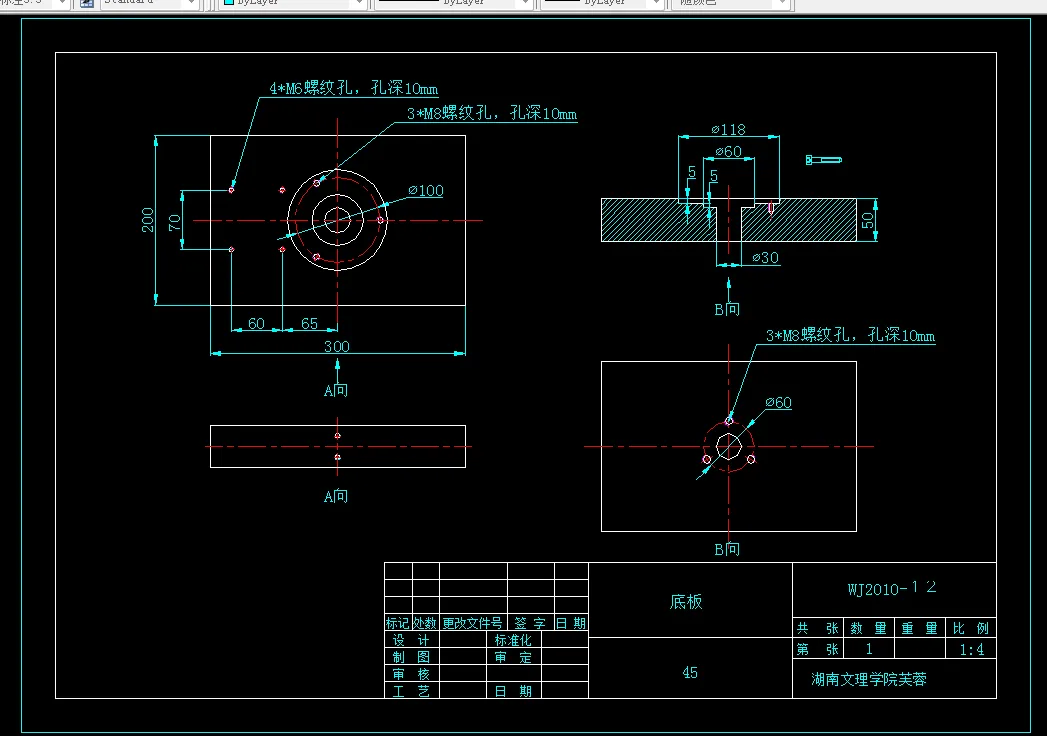Select the 50 thickness dimension text

tap(867, 220)
